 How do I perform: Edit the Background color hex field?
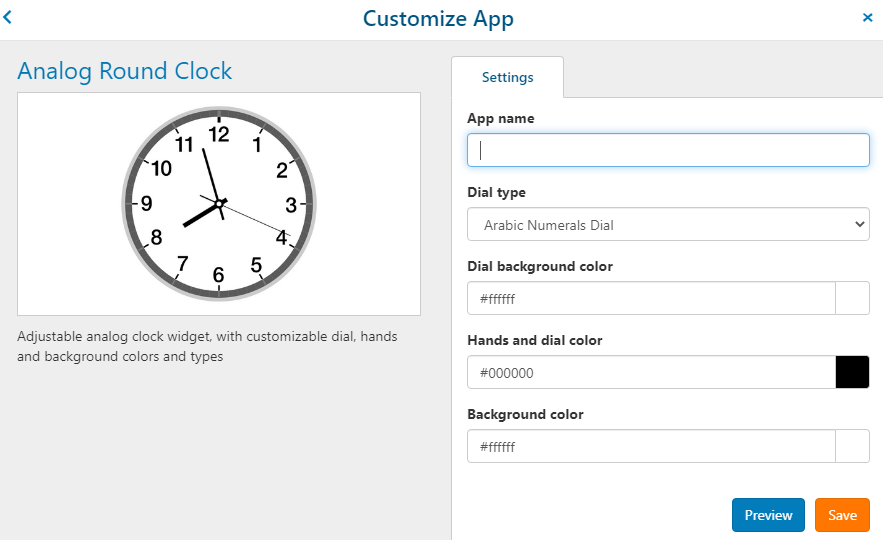point(651,447)
